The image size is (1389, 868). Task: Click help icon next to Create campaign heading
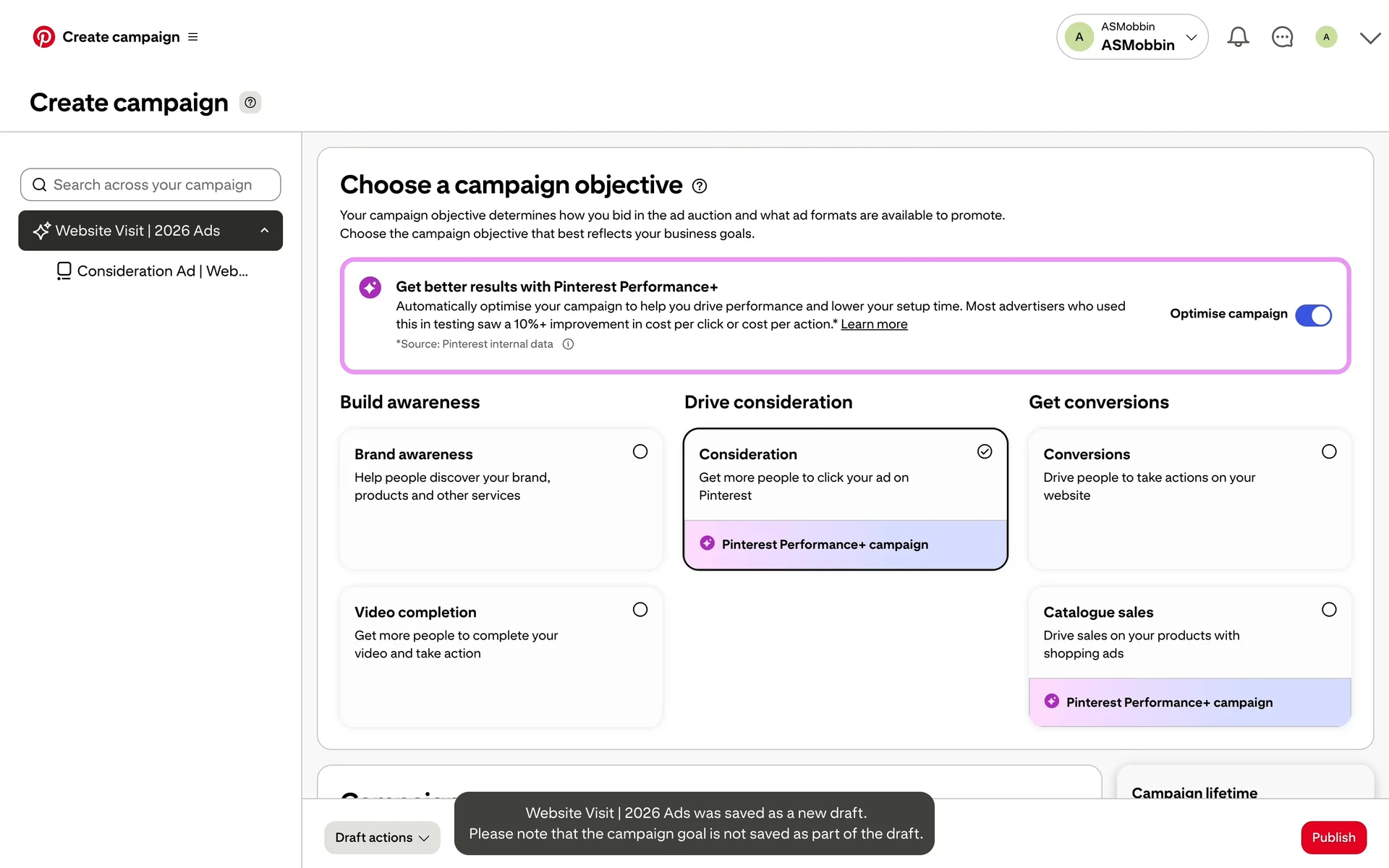pos(250,103)
